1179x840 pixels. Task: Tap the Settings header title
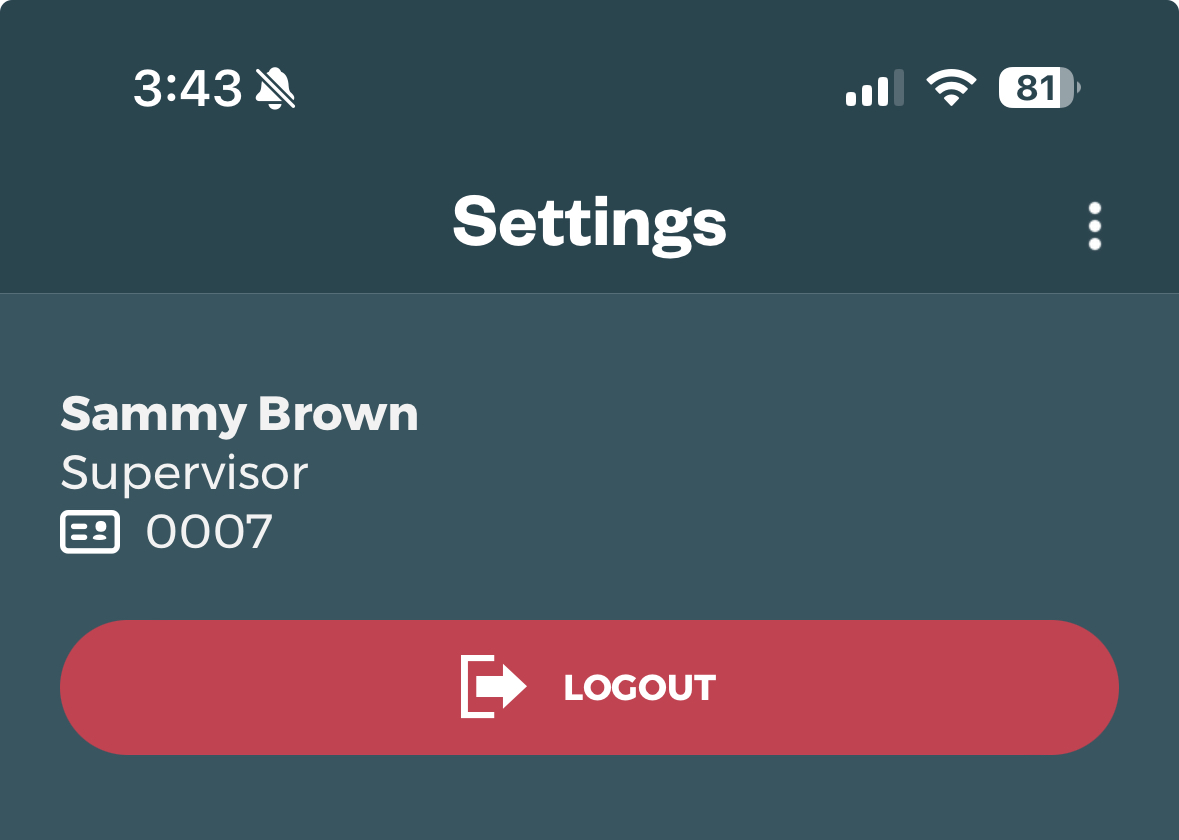click(589, 222)
